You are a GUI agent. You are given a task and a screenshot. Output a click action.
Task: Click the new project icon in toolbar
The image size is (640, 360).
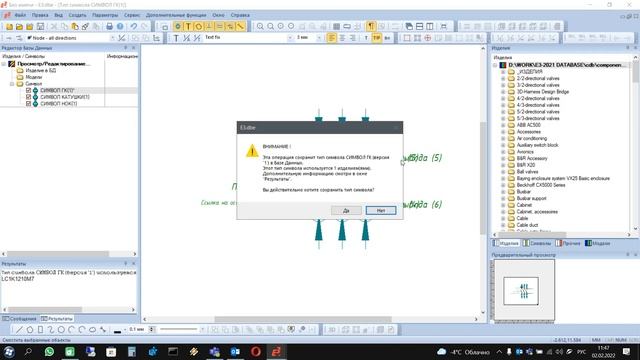(9, 27)
